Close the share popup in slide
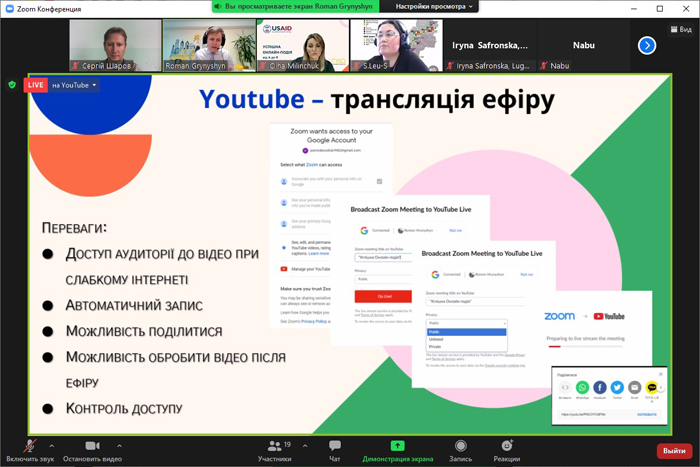700x467 pixels. pos(661,374)
